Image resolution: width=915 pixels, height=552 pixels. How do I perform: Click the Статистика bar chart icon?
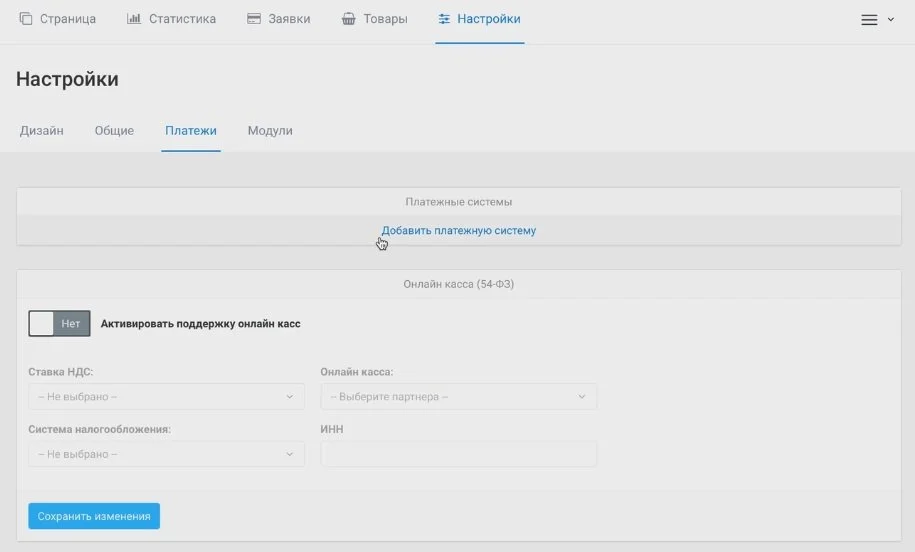point(134,19)
